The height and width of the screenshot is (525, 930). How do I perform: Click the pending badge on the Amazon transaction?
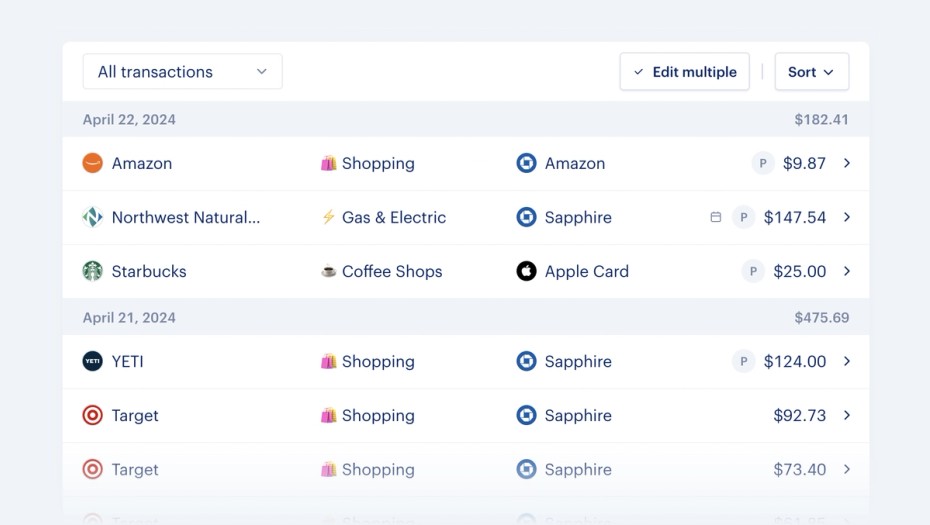[763, 163]
